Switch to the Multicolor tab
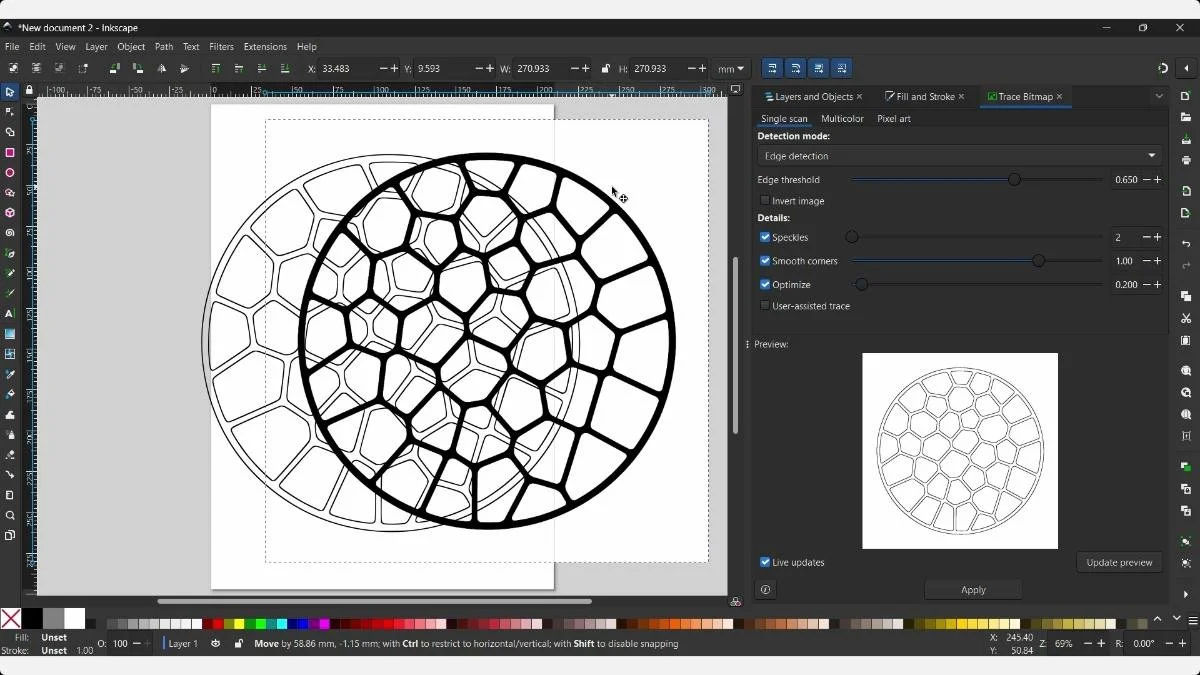The image size is (1200, 675). pyautogui.click(x=842, y=119)
